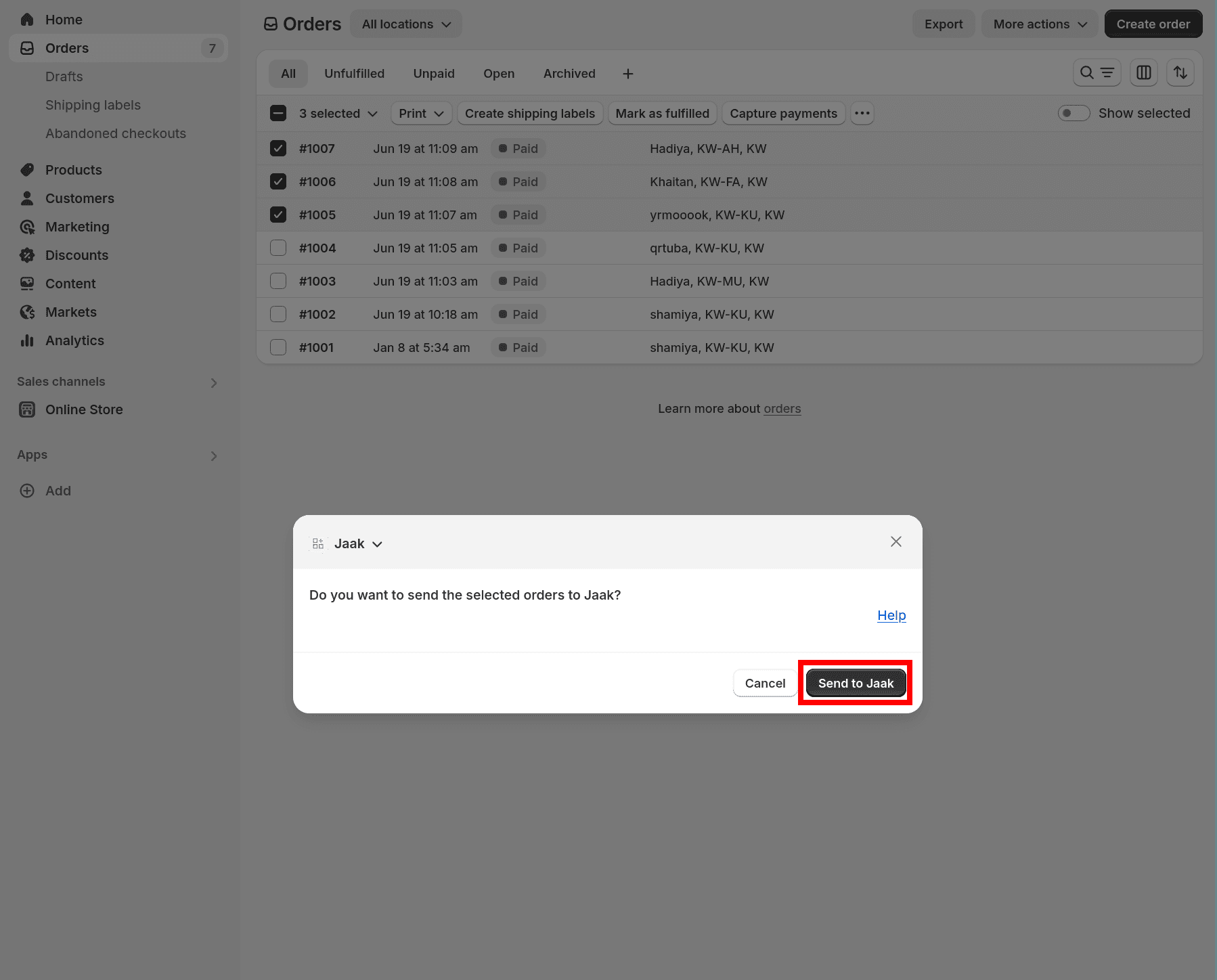This screenshot has width=1217, height=980.
Task: Click the Products tag icon
Action: click(27, 170)
